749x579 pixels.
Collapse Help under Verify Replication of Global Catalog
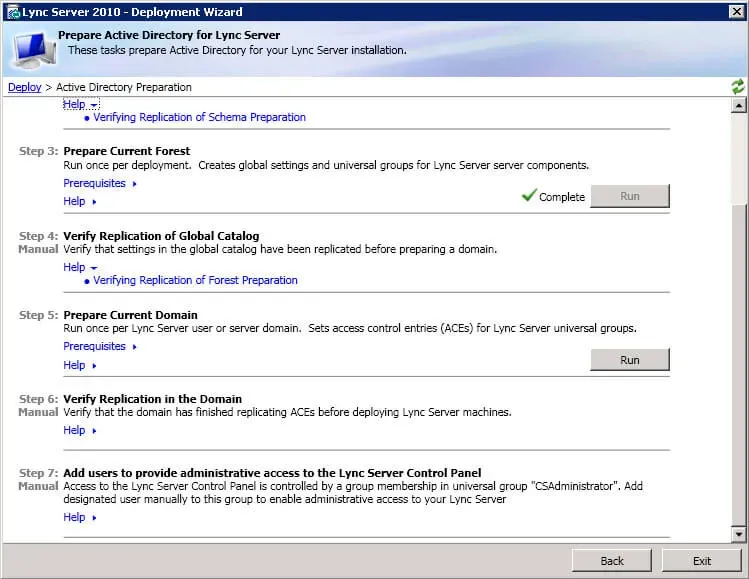[80, 268]
